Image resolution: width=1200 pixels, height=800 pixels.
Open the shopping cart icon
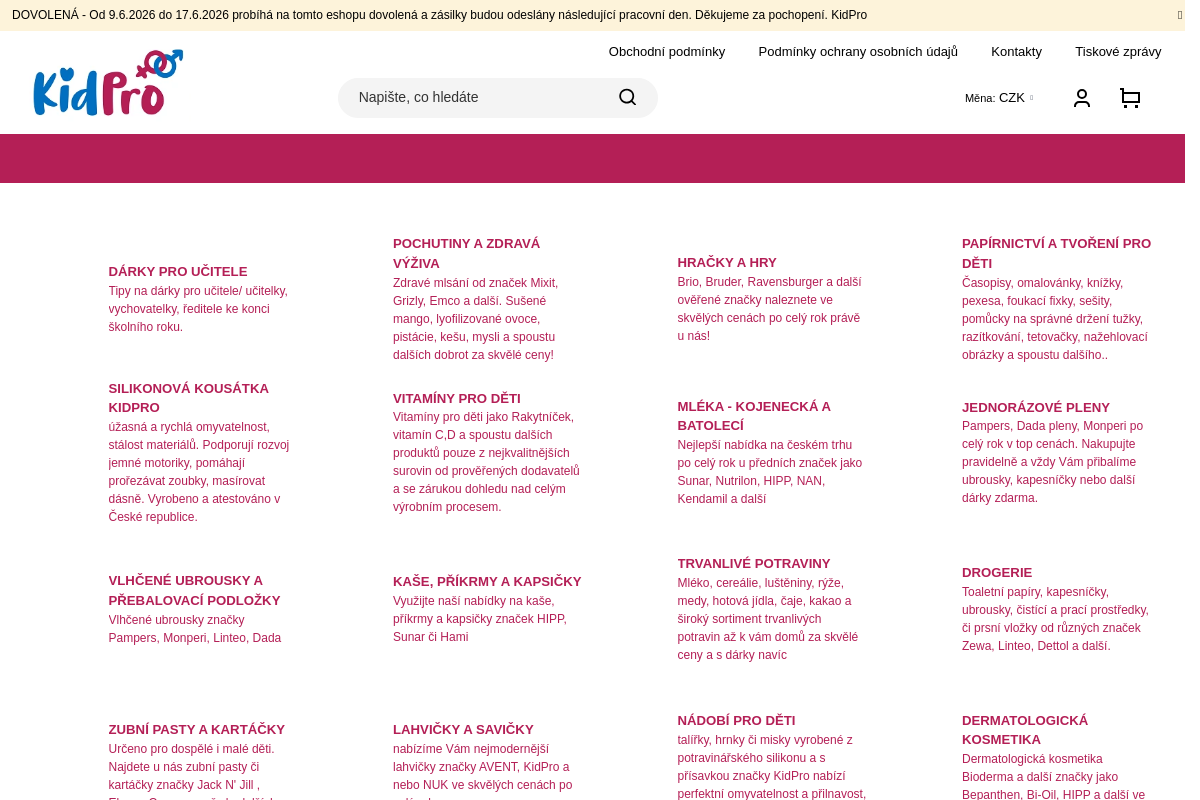coord(1130,98)
